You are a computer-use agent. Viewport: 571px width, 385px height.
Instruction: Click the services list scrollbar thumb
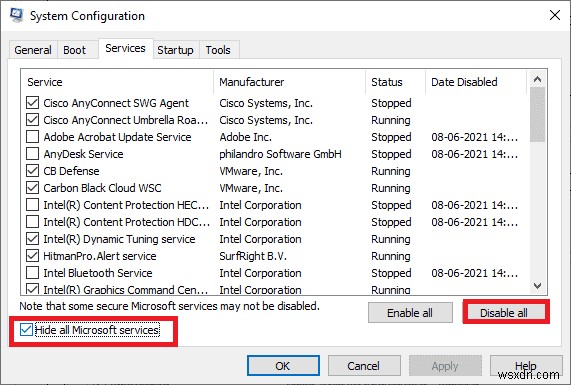point(537,115)
